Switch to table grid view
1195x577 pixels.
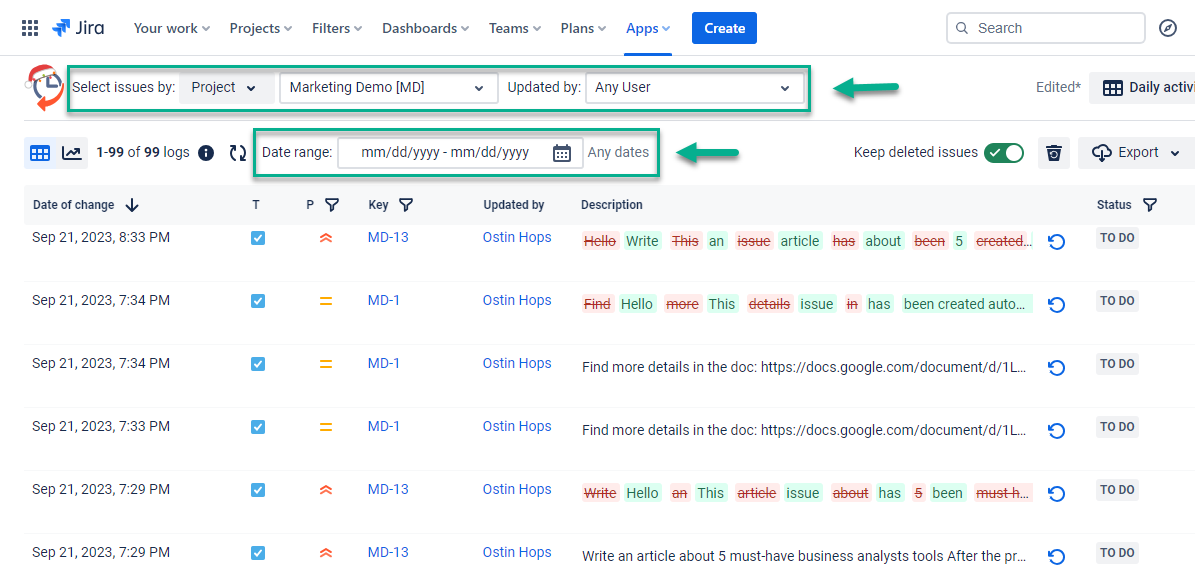pyautogui.click(x=40, y=153)
